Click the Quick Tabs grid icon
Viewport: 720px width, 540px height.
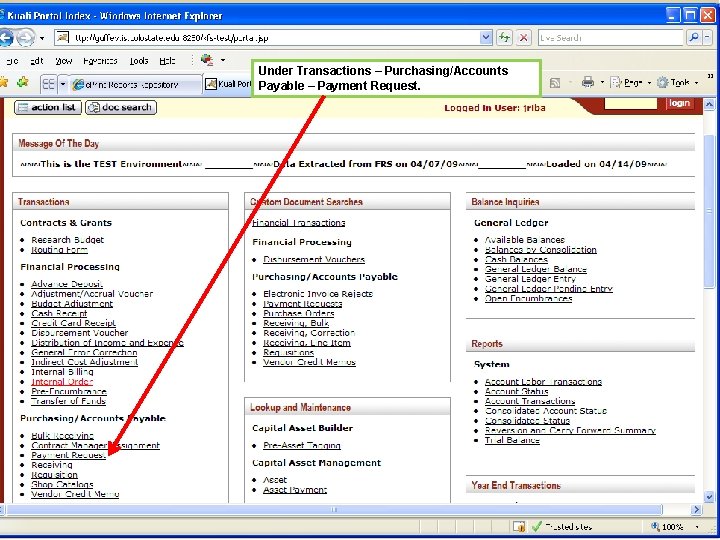click(48, 84)
